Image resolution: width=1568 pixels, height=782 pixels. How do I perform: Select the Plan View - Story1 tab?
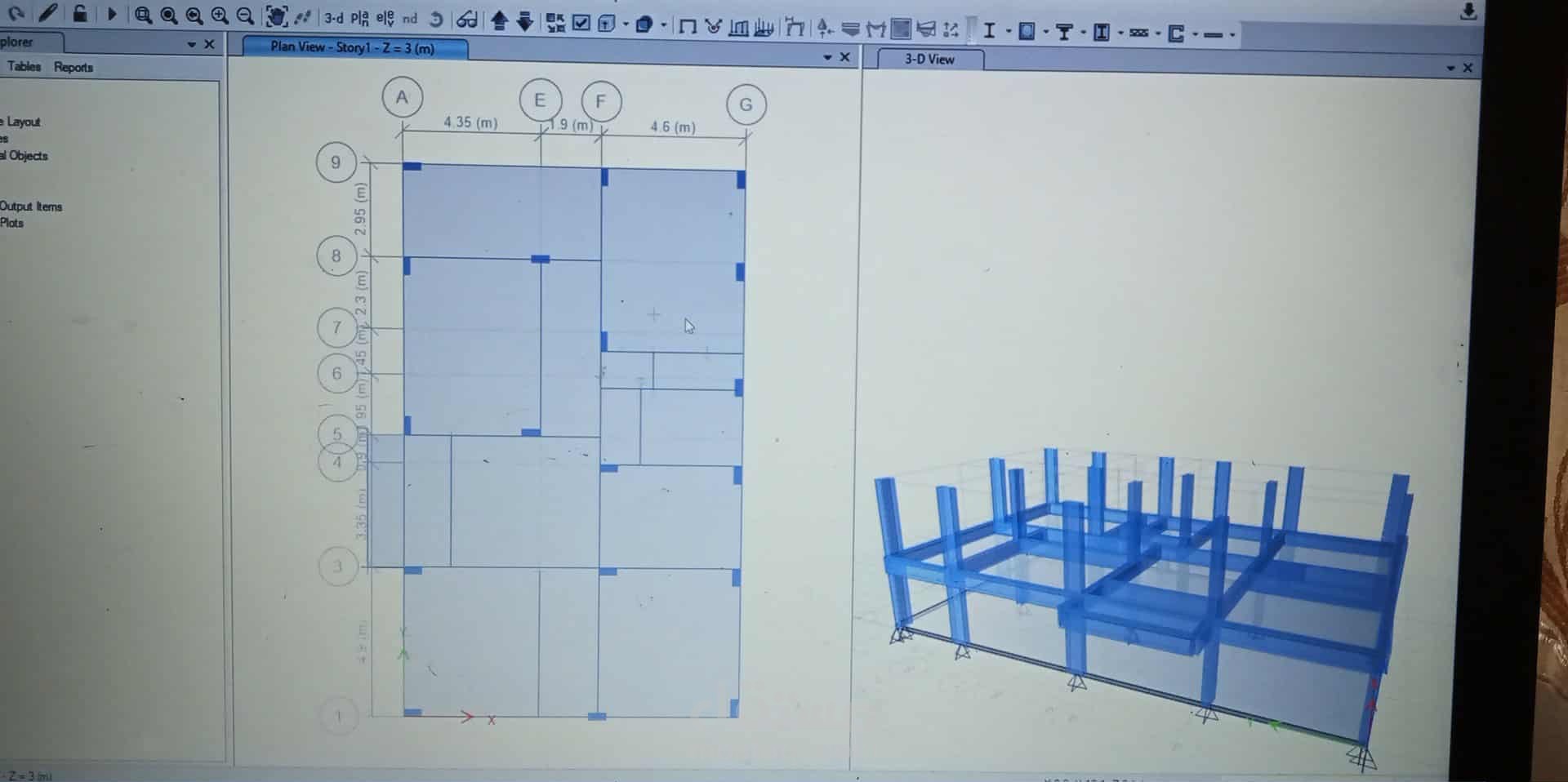click(x=355, y=47)
